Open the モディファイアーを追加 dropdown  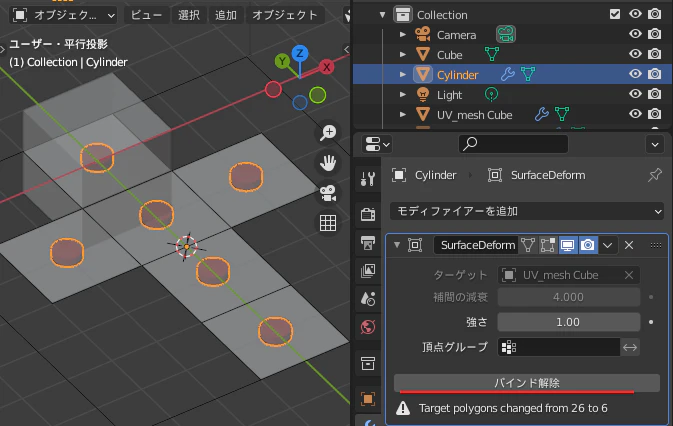pos(527,211)
